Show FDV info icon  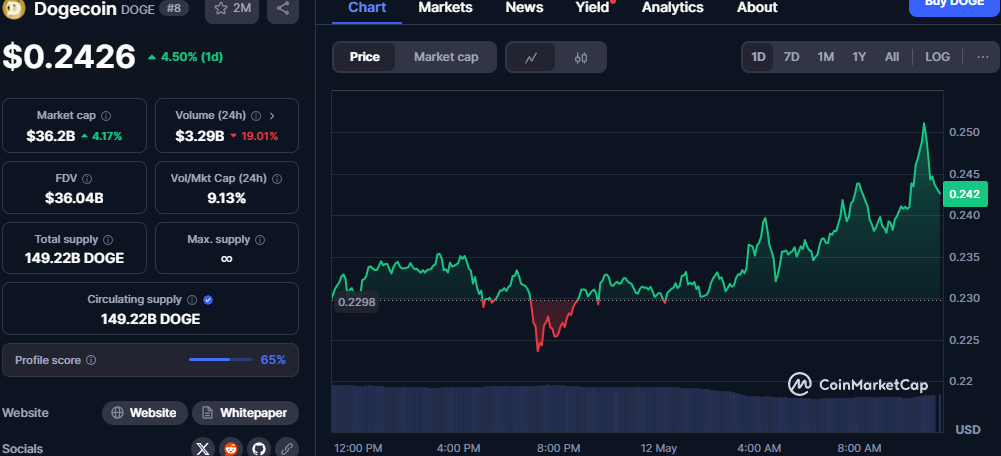(x=87, y=179)
